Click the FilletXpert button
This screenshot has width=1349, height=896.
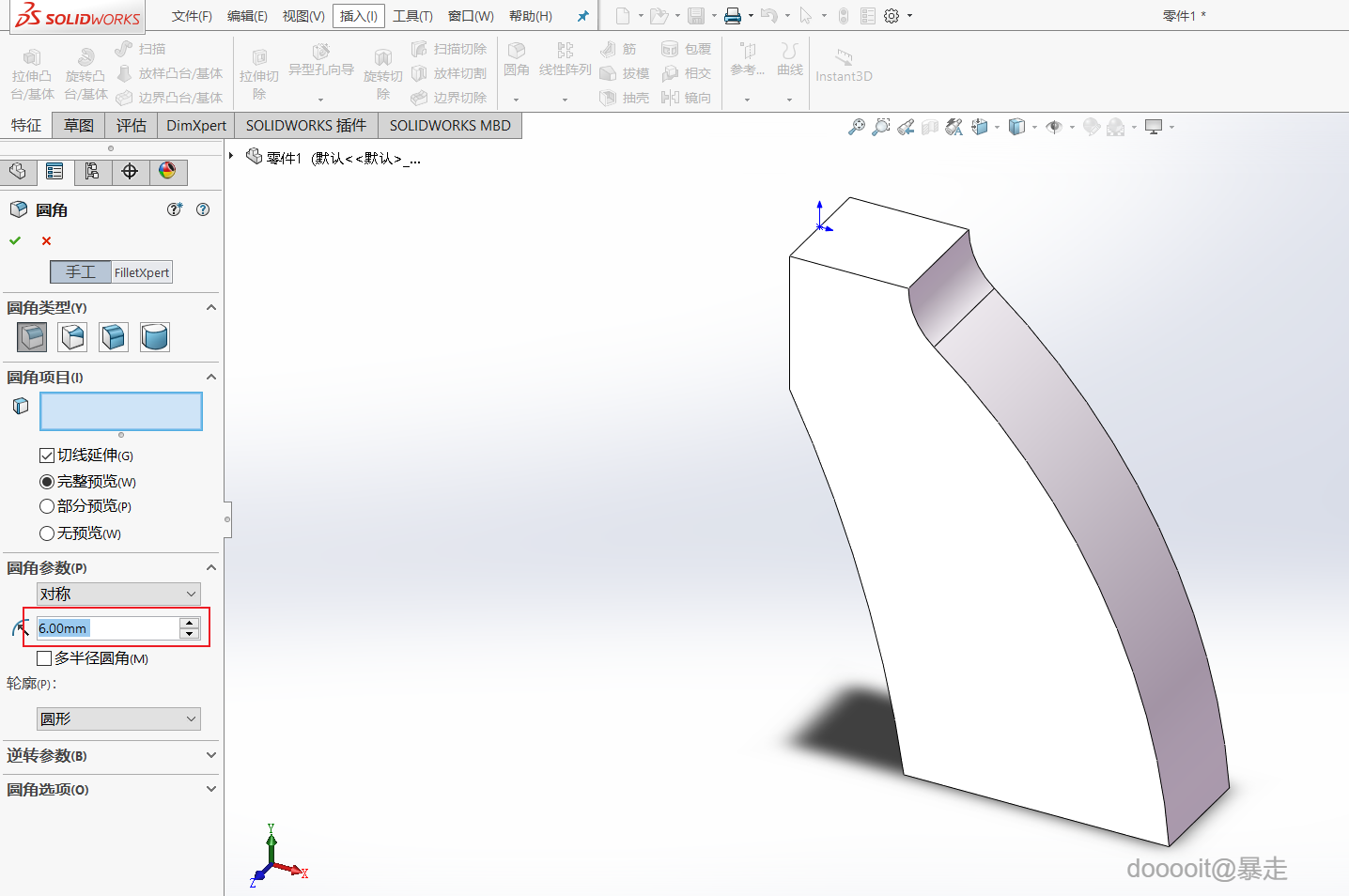click(142, 272)
